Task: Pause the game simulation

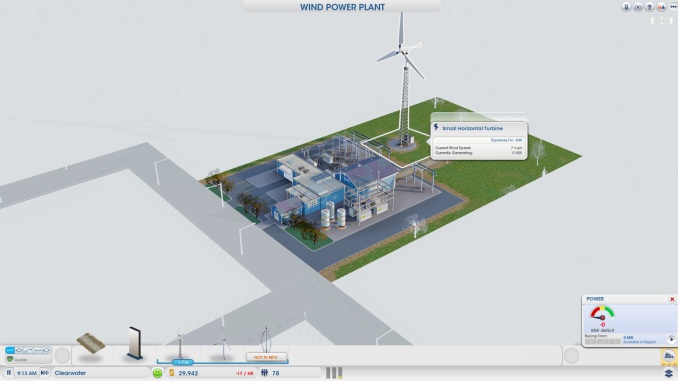Action: pos(9,372)
